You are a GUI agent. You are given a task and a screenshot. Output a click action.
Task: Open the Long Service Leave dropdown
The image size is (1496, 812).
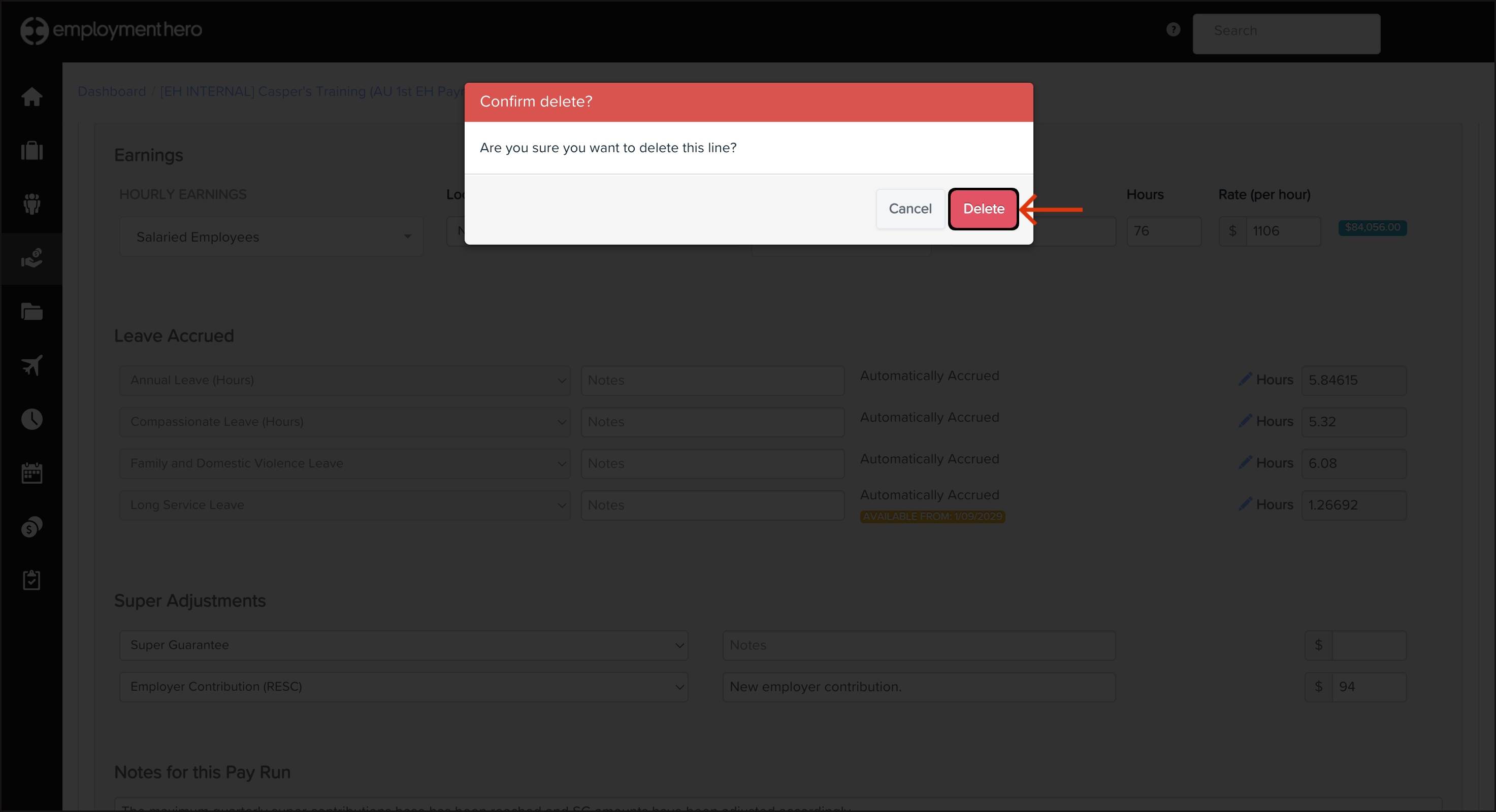point(345,505)
